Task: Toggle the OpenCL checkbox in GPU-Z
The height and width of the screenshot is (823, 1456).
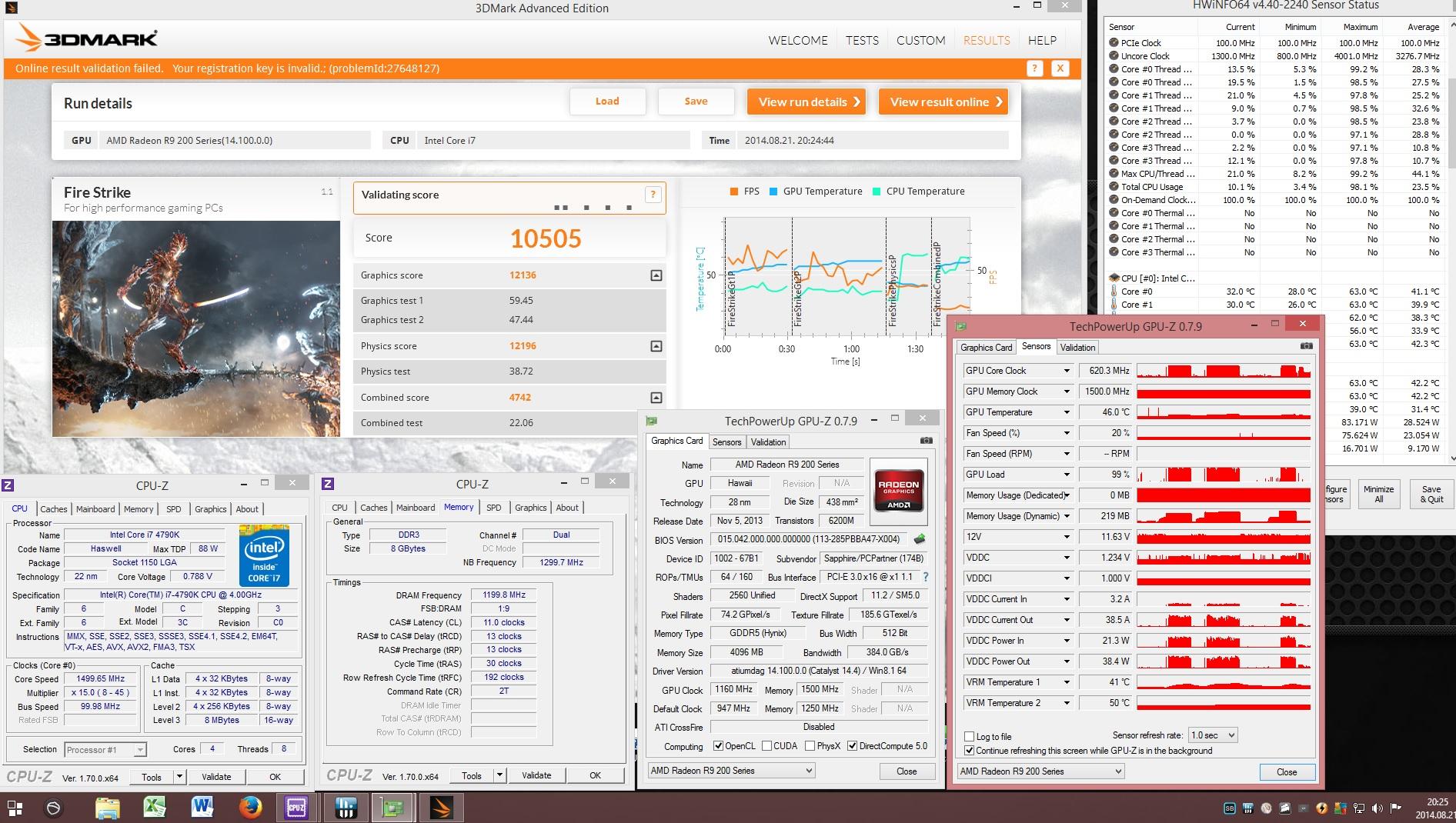Action: (718, 745)
